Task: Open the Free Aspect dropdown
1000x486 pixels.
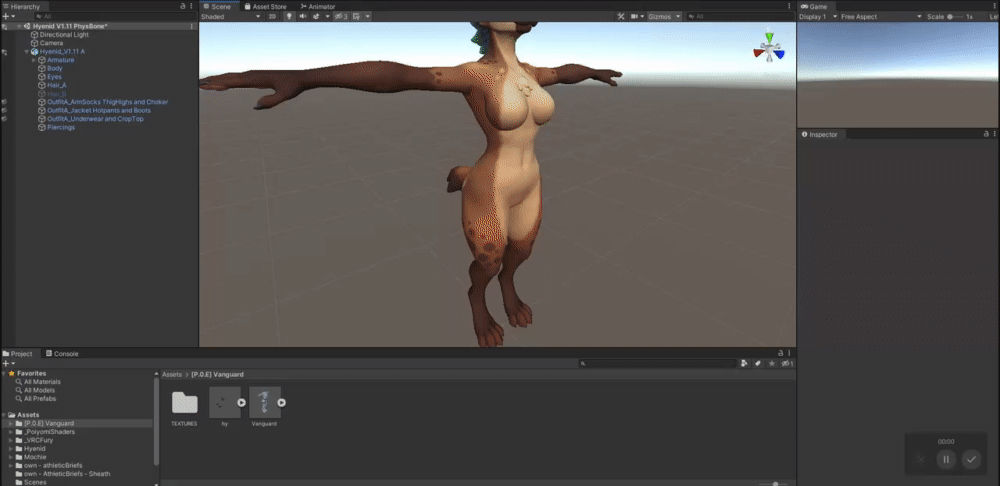Action: pos(881,17)
